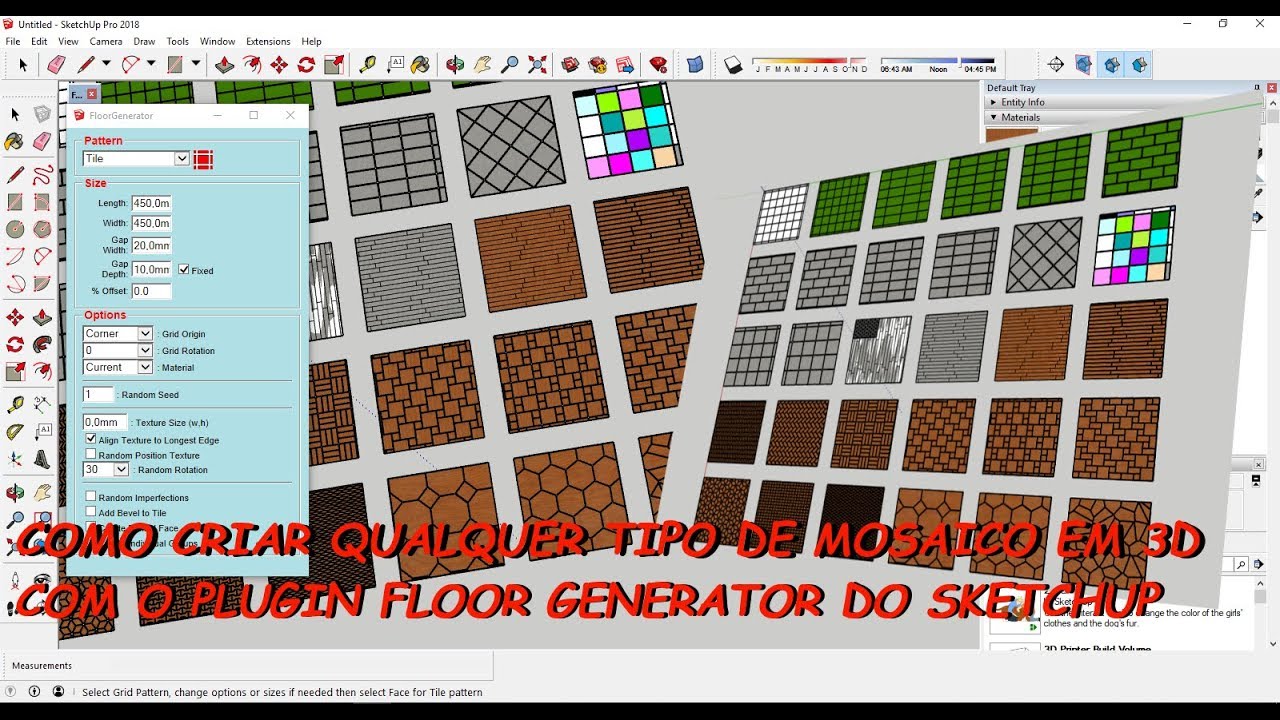The height and width of the screenshot is (720, 1280).
Task: Open the Camera menu
Action: pos(106,41)
